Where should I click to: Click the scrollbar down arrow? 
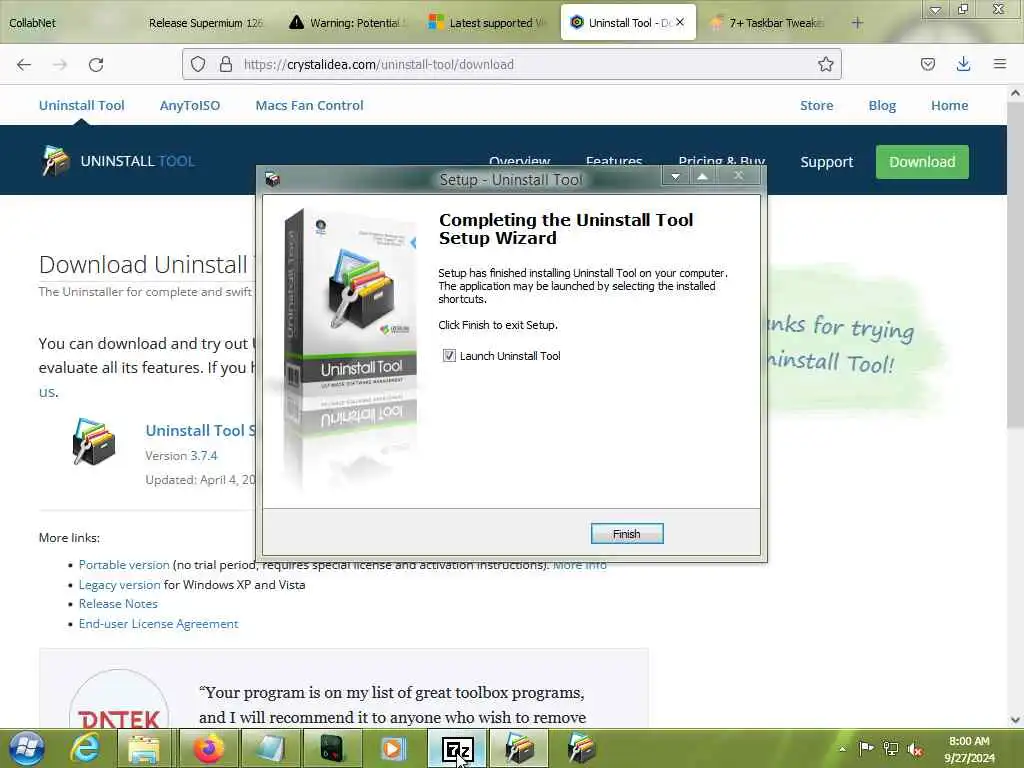pyautogui.click(x=1015, y=720)
